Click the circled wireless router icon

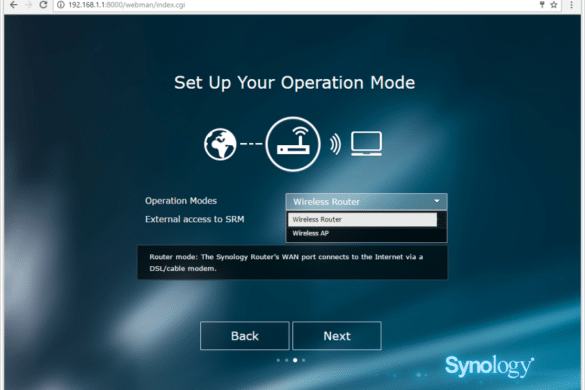(293, 144)
